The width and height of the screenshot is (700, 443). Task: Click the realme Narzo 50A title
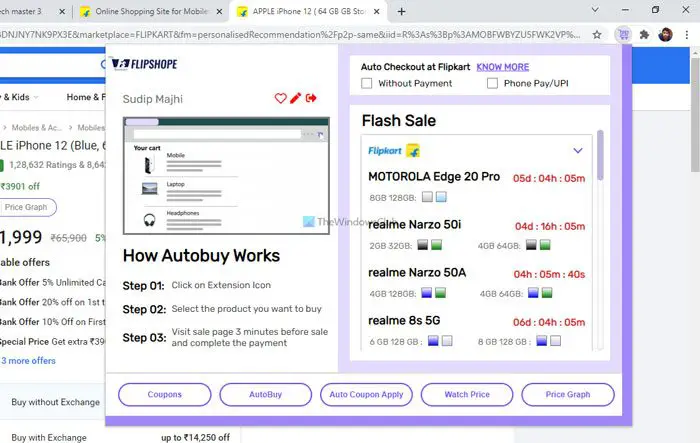pyautogui.click(x=417, y=273)
